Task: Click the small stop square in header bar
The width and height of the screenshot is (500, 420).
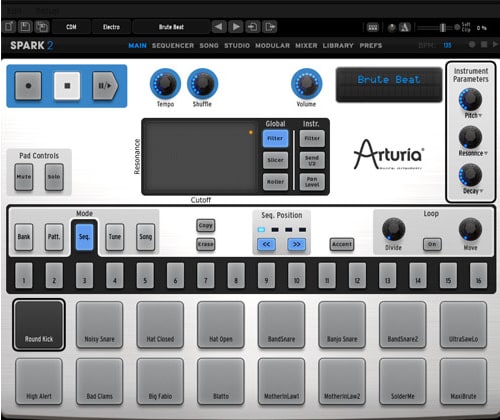Action: coord(484,44)
